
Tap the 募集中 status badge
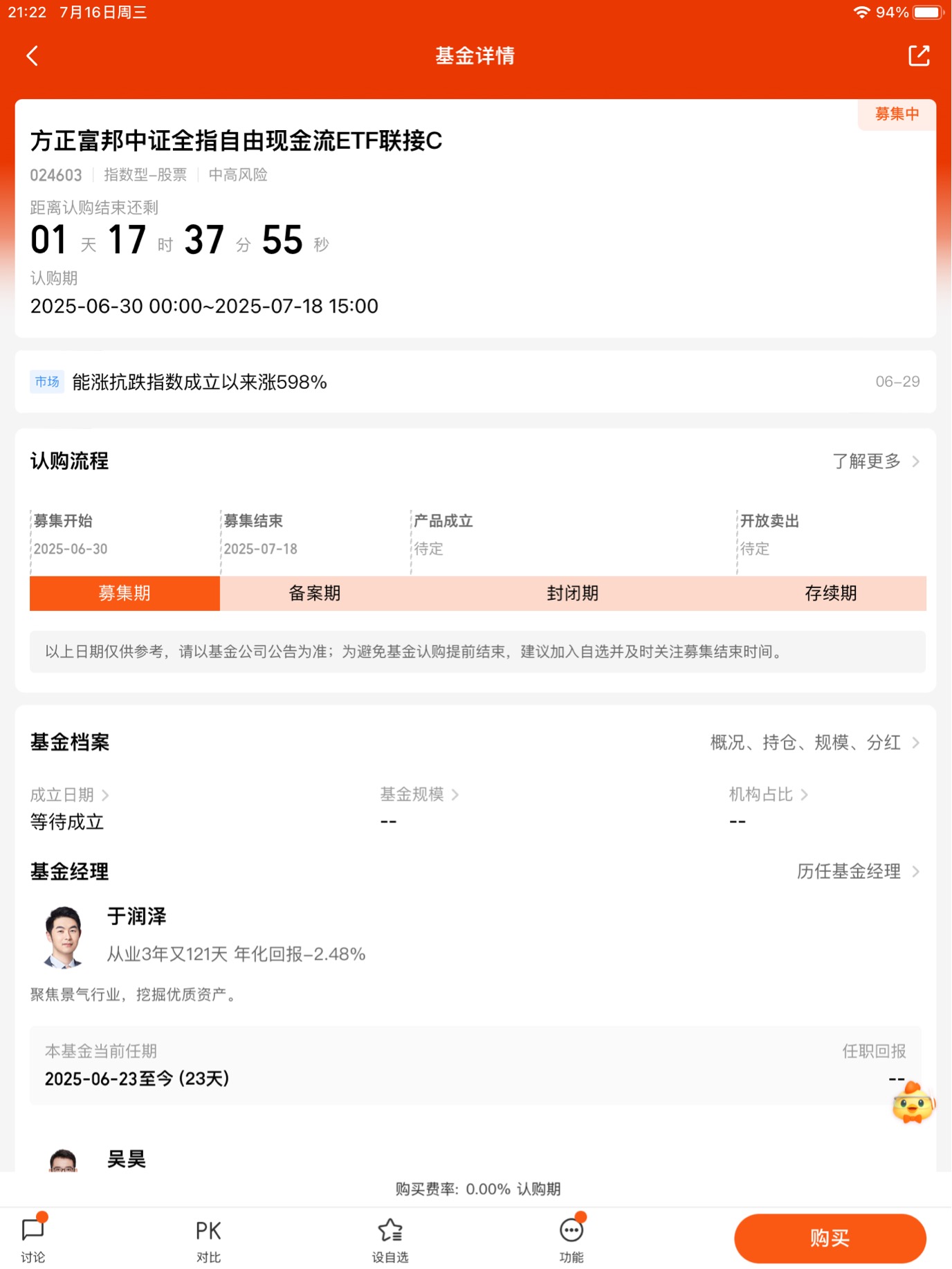pos(897,113)
